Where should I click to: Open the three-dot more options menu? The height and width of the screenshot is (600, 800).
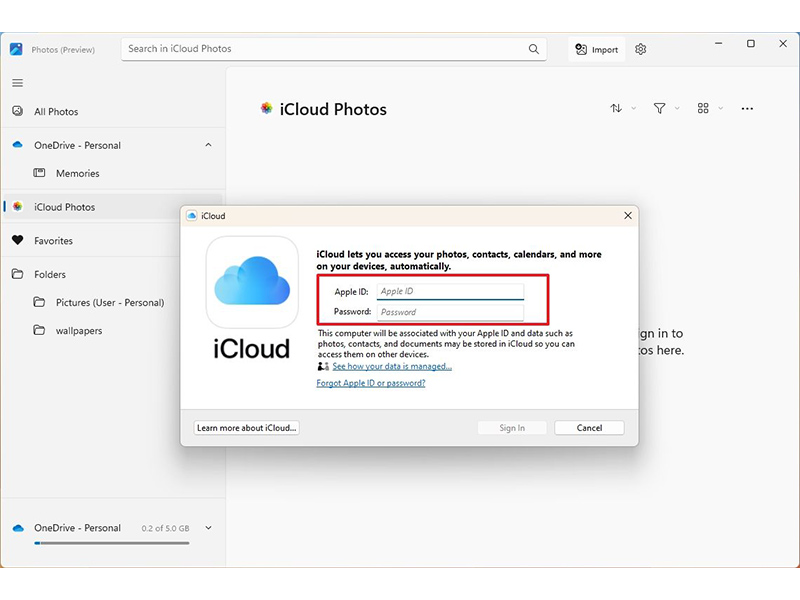[747, 109]
